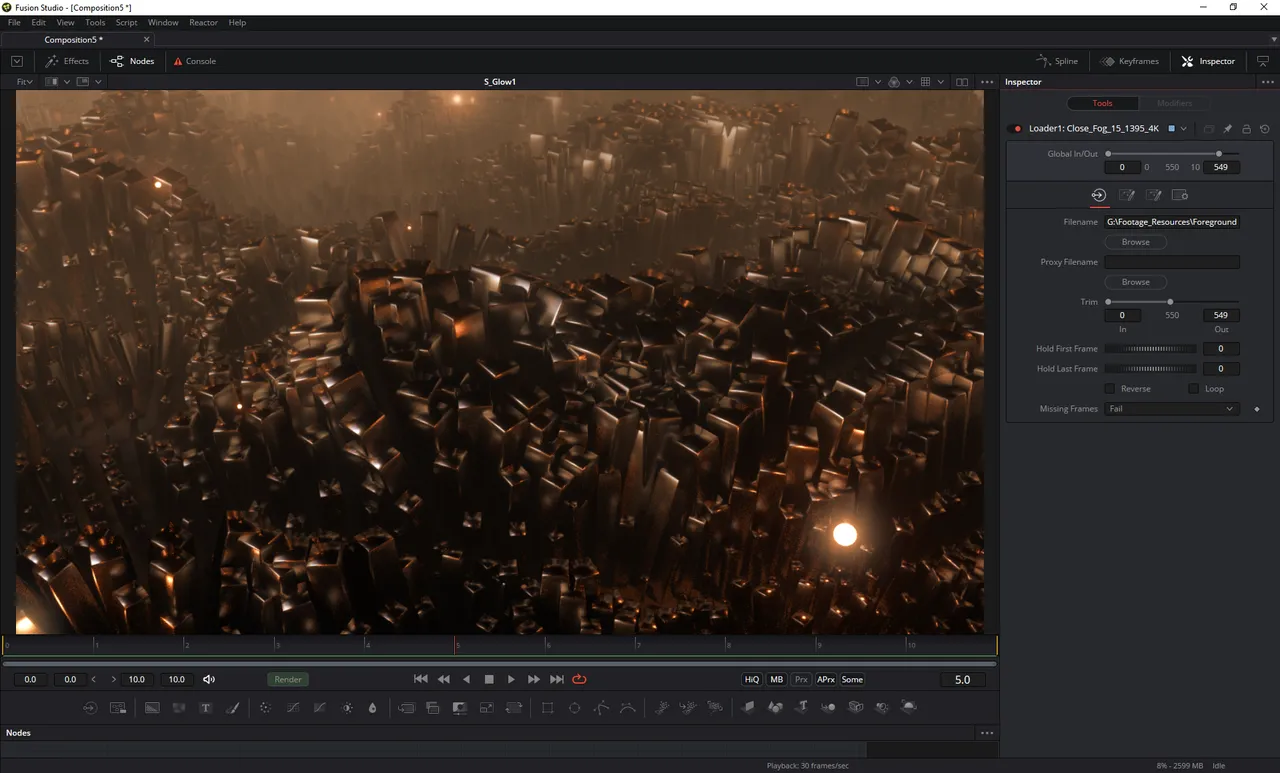Viewport: 1280px width, 773px height.
Task: Add a Polygon mask from the toolbar
Action: point(601,707)
